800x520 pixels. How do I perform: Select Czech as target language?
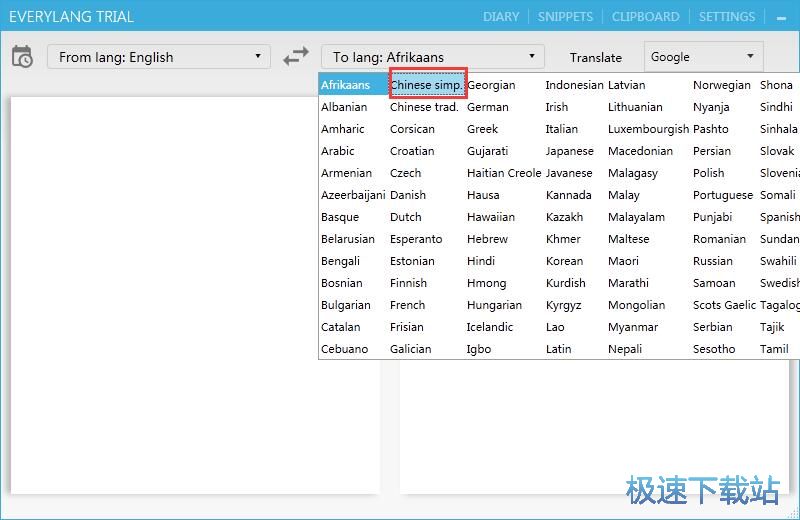coord(406,172)
